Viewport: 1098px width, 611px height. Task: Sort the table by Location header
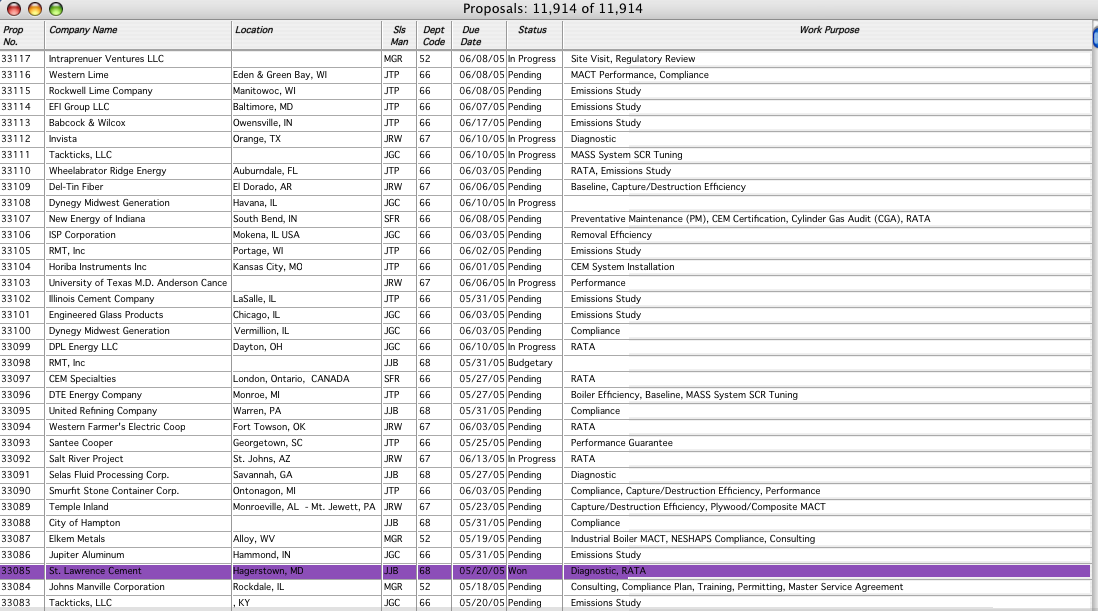tap(253, 30)
